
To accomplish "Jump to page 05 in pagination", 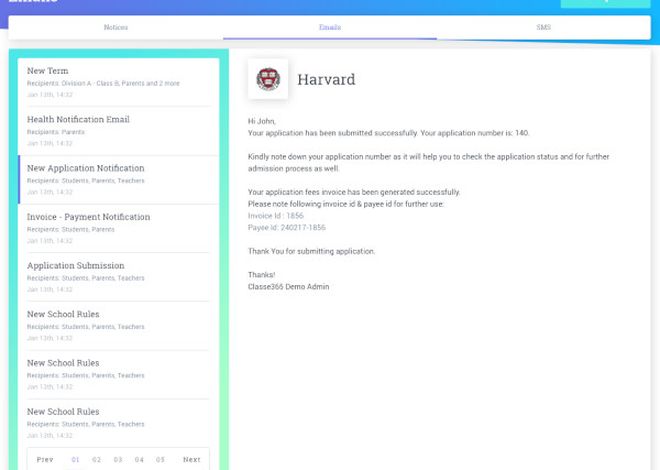I will pyautogui.click(x=160, y=459).
